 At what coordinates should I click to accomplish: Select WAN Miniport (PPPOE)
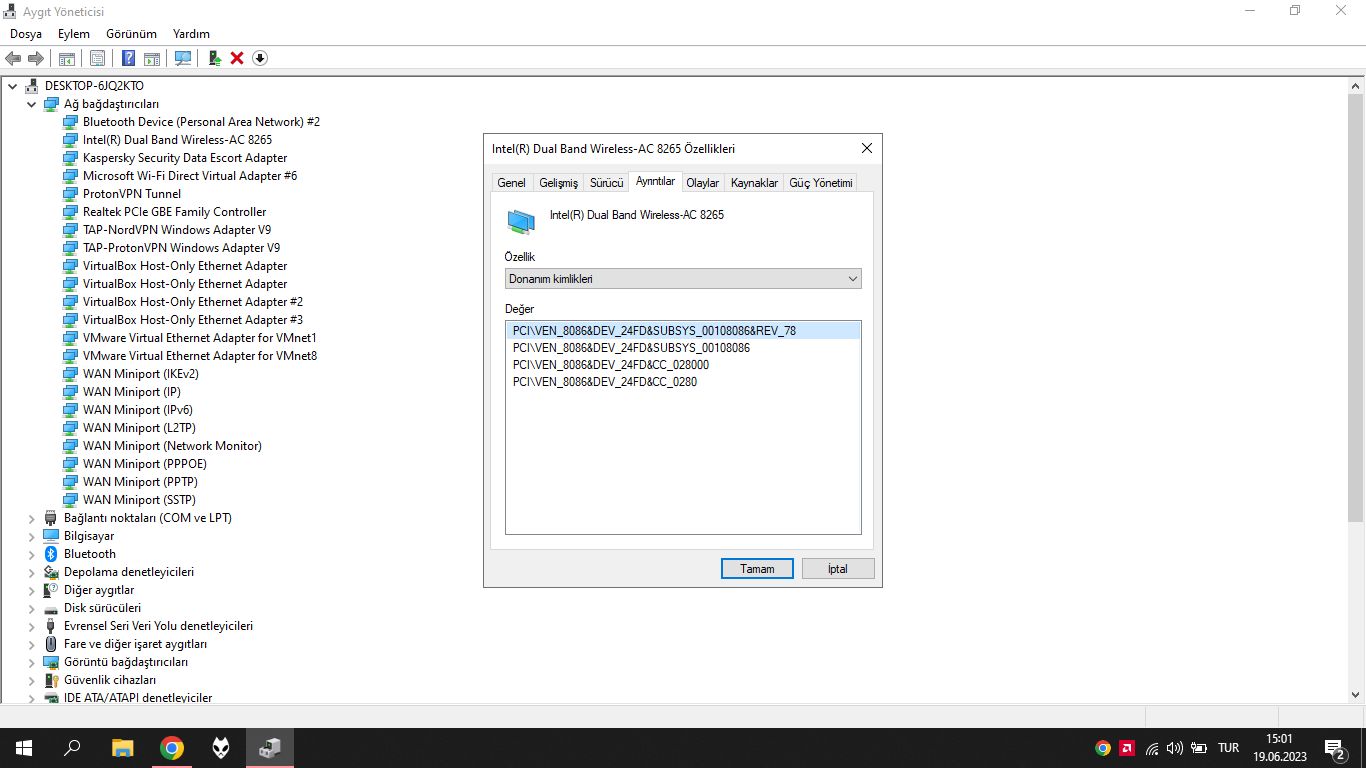pyautogui.click(x=145, y=464)
